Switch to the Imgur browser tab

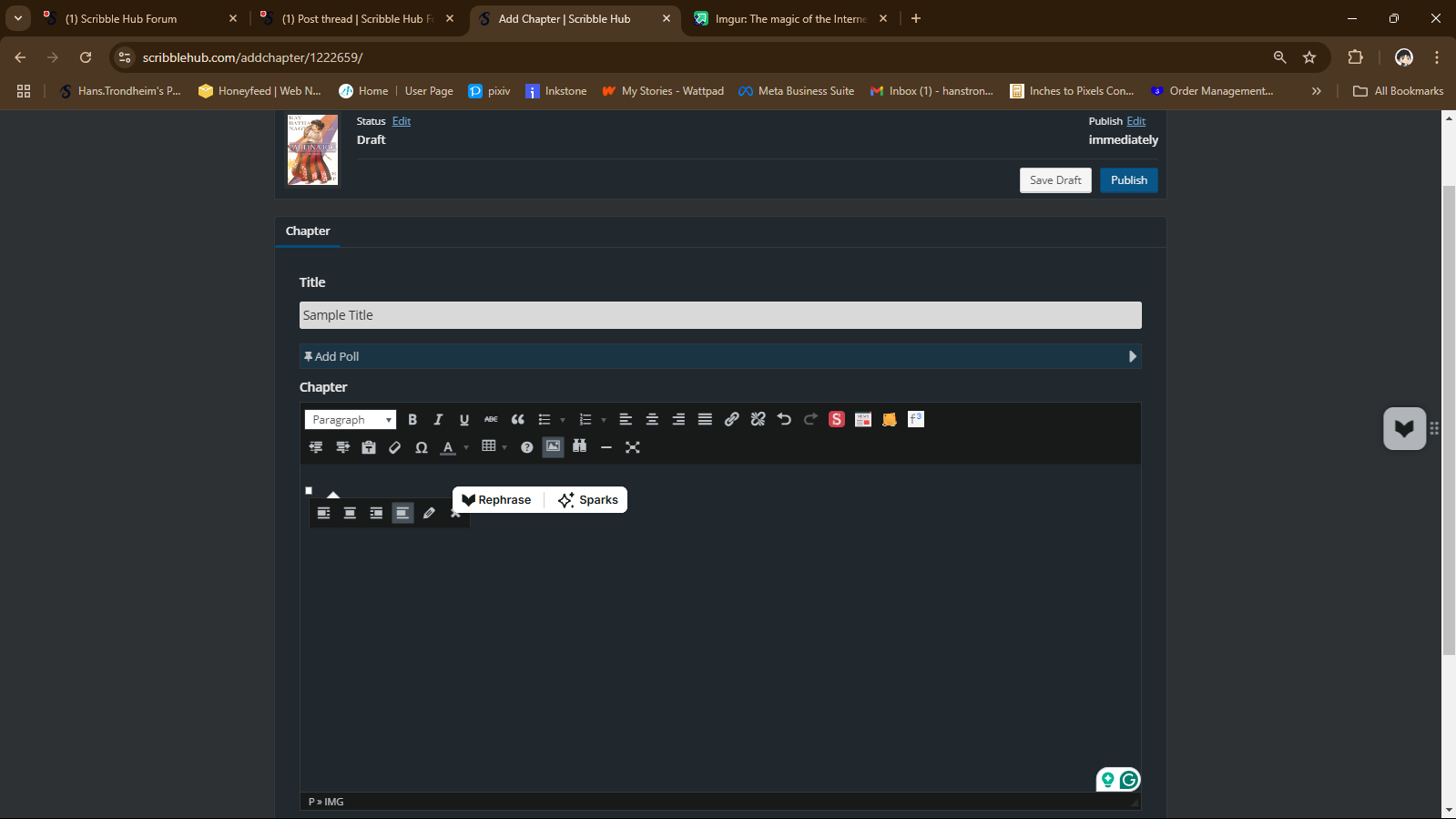coord(789,18)
